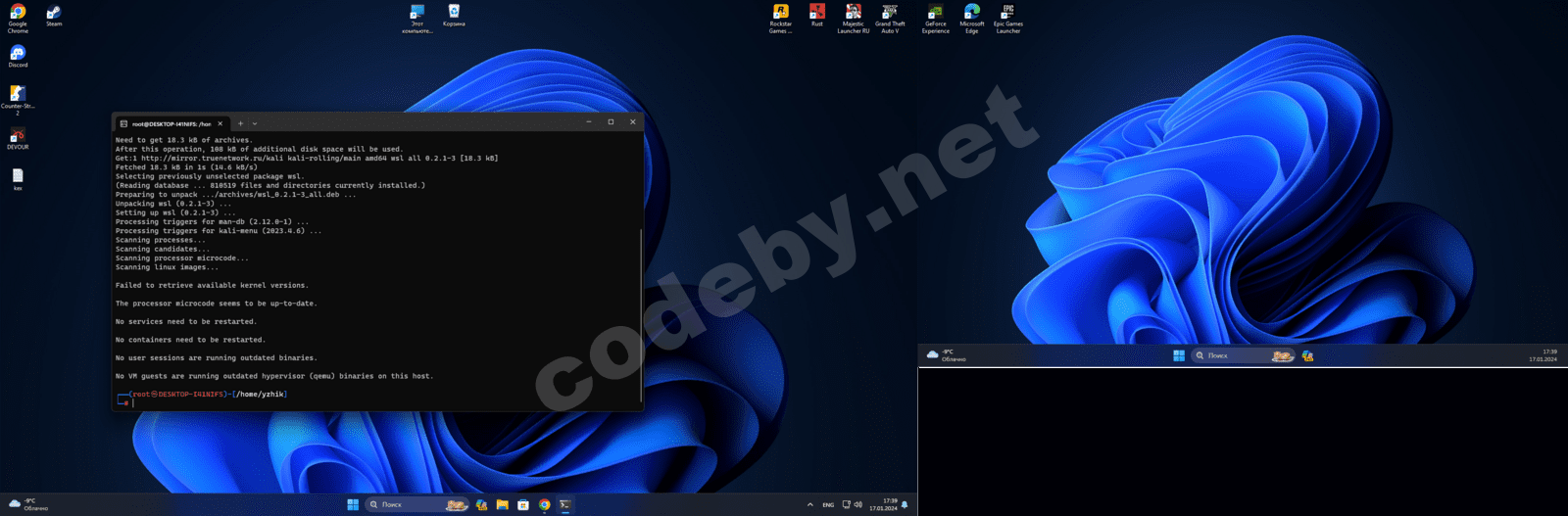Focus the Terminal taskbar icon
The image size is (1568, 516).
(x=565, y=504)
